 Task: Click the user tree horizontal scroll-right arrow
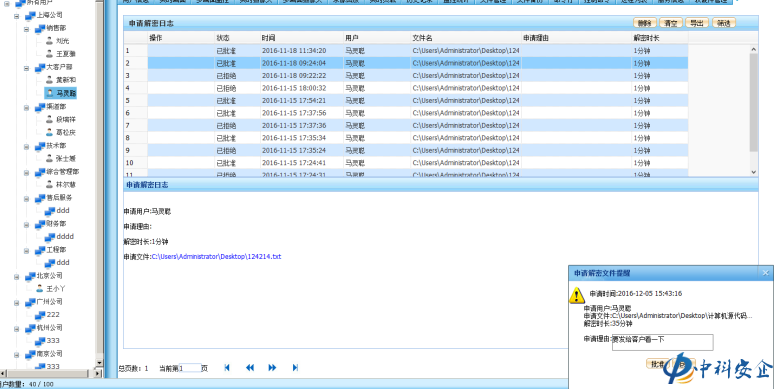pos(97,373)
